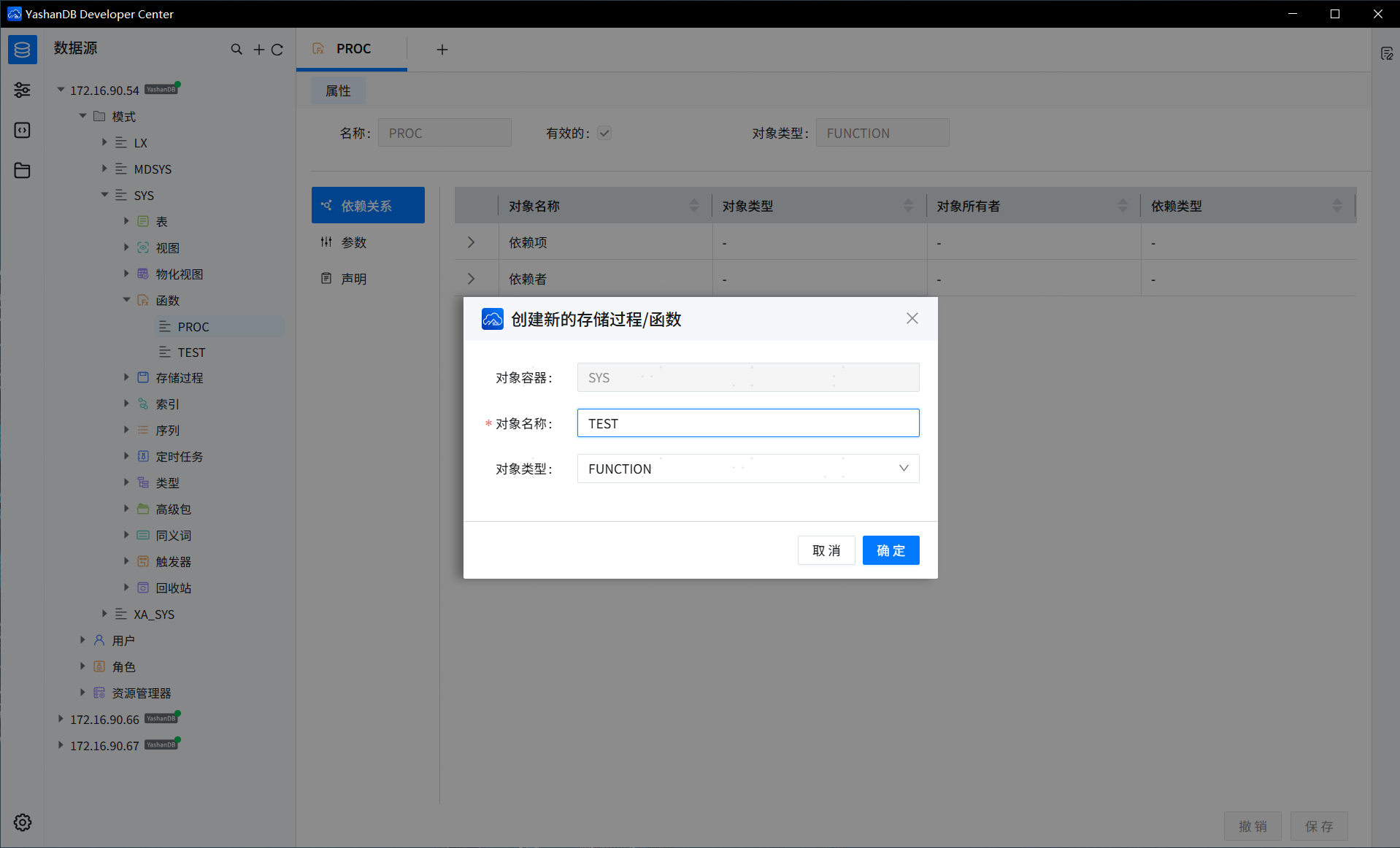Select TEST function in the tree
This screenshot has height=848, width=1400.
(191, 352)
